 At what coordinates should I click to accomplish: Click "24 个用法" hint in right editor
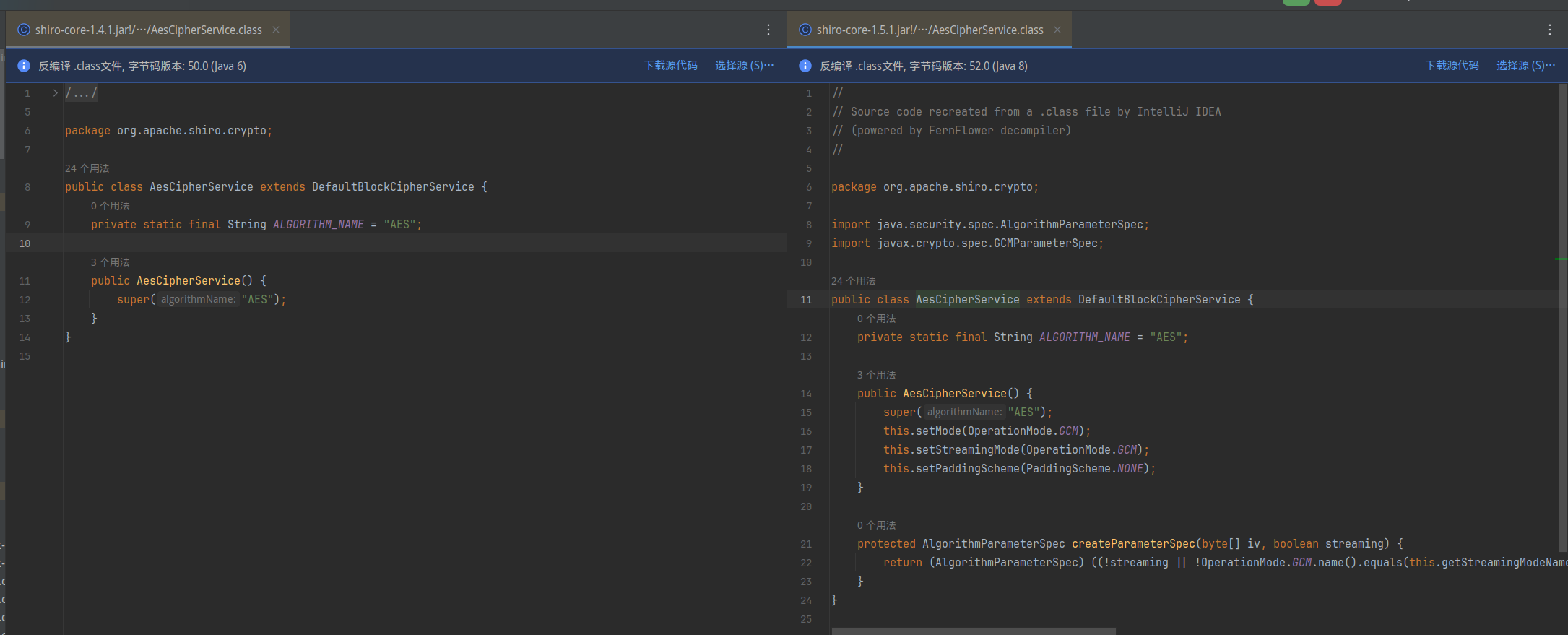coord(854,281)
